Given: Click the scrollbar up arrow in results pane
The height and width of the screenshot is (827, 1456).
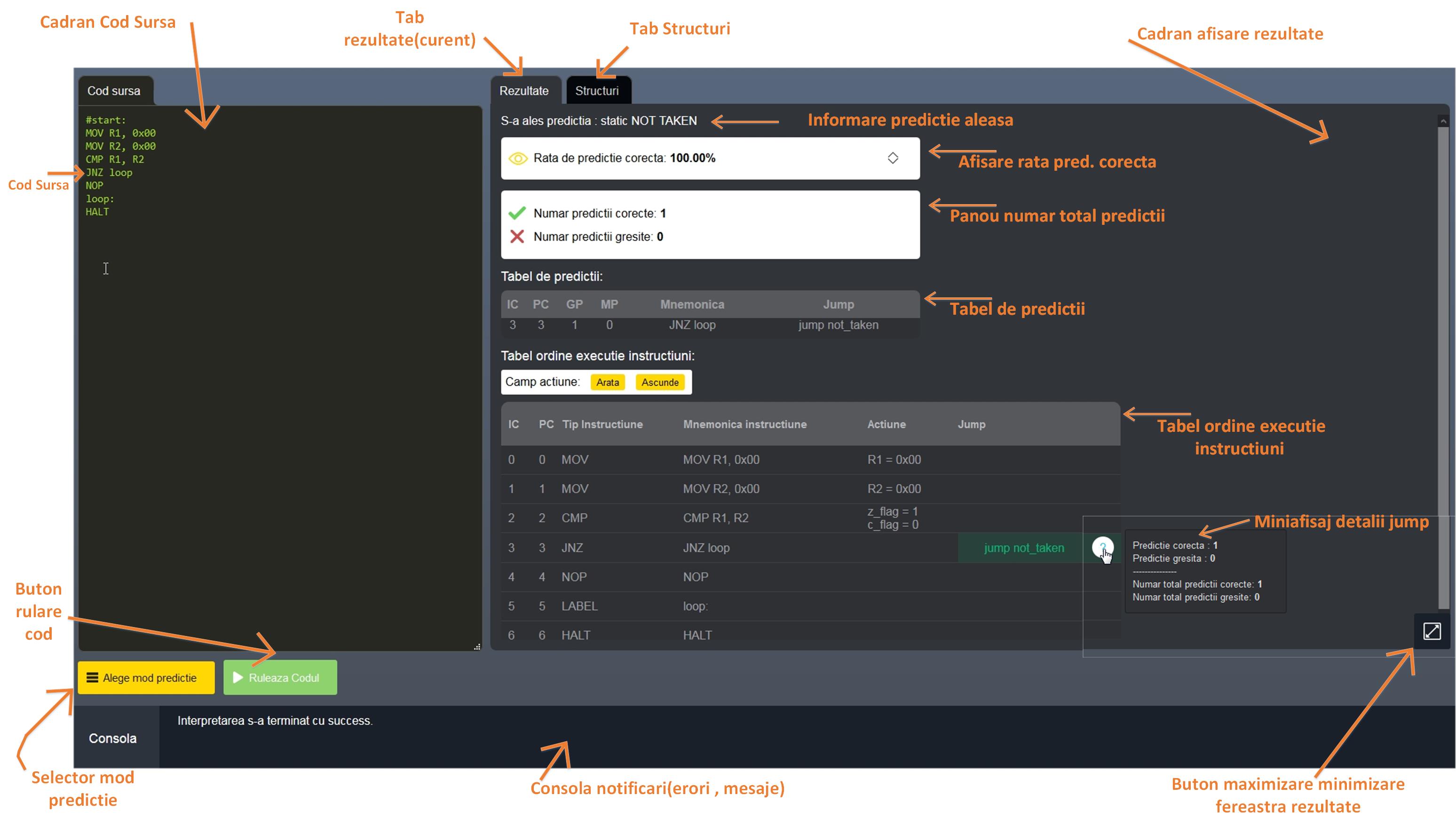Looking at the screenshot, I should [1442, 120].
